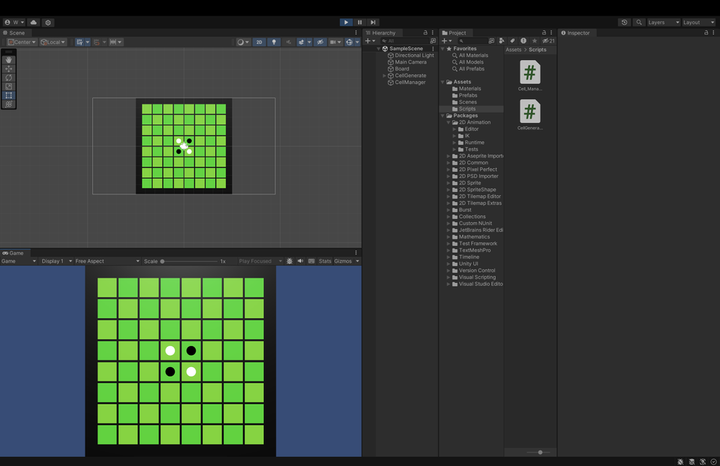Toggle Stats overlay in Game view

[325, 261]
